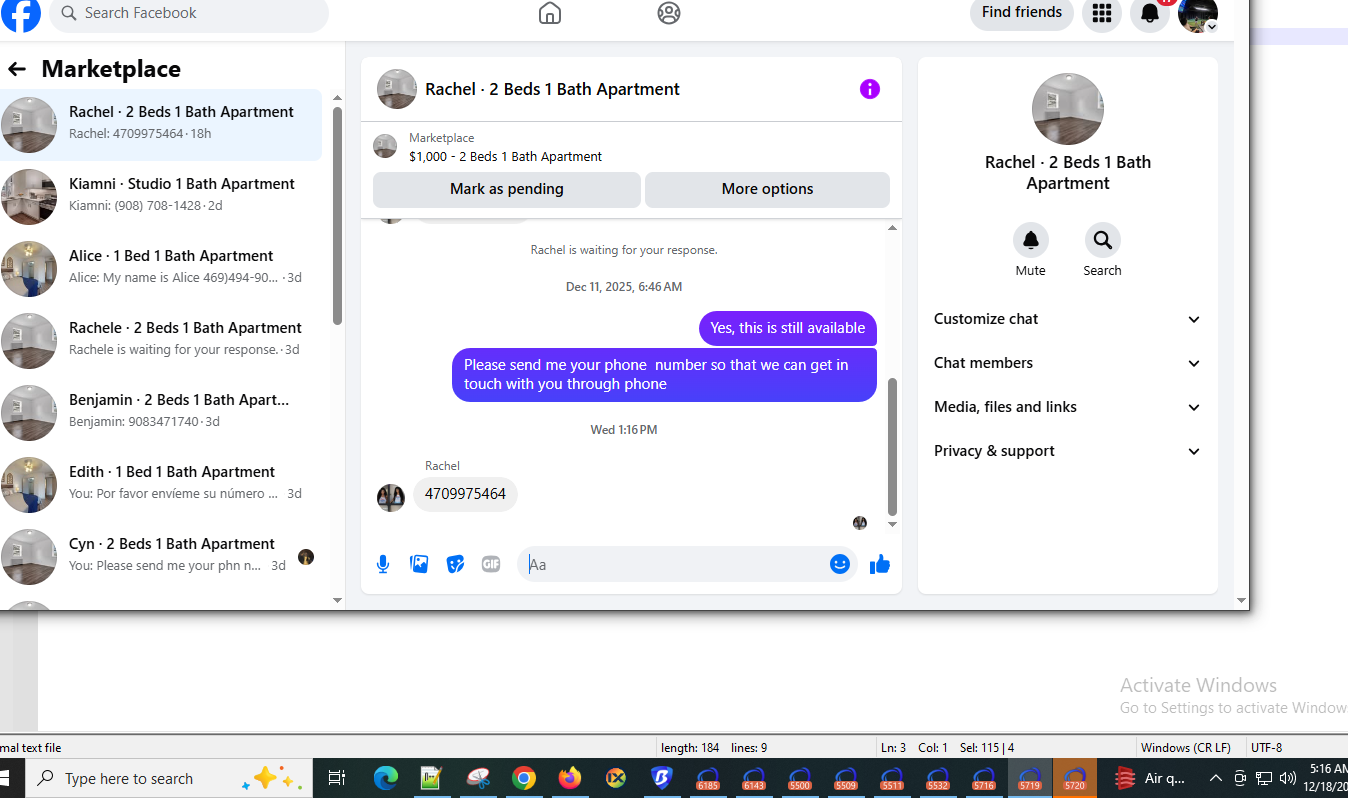Expand Customize chat section

coord(1068,319)
